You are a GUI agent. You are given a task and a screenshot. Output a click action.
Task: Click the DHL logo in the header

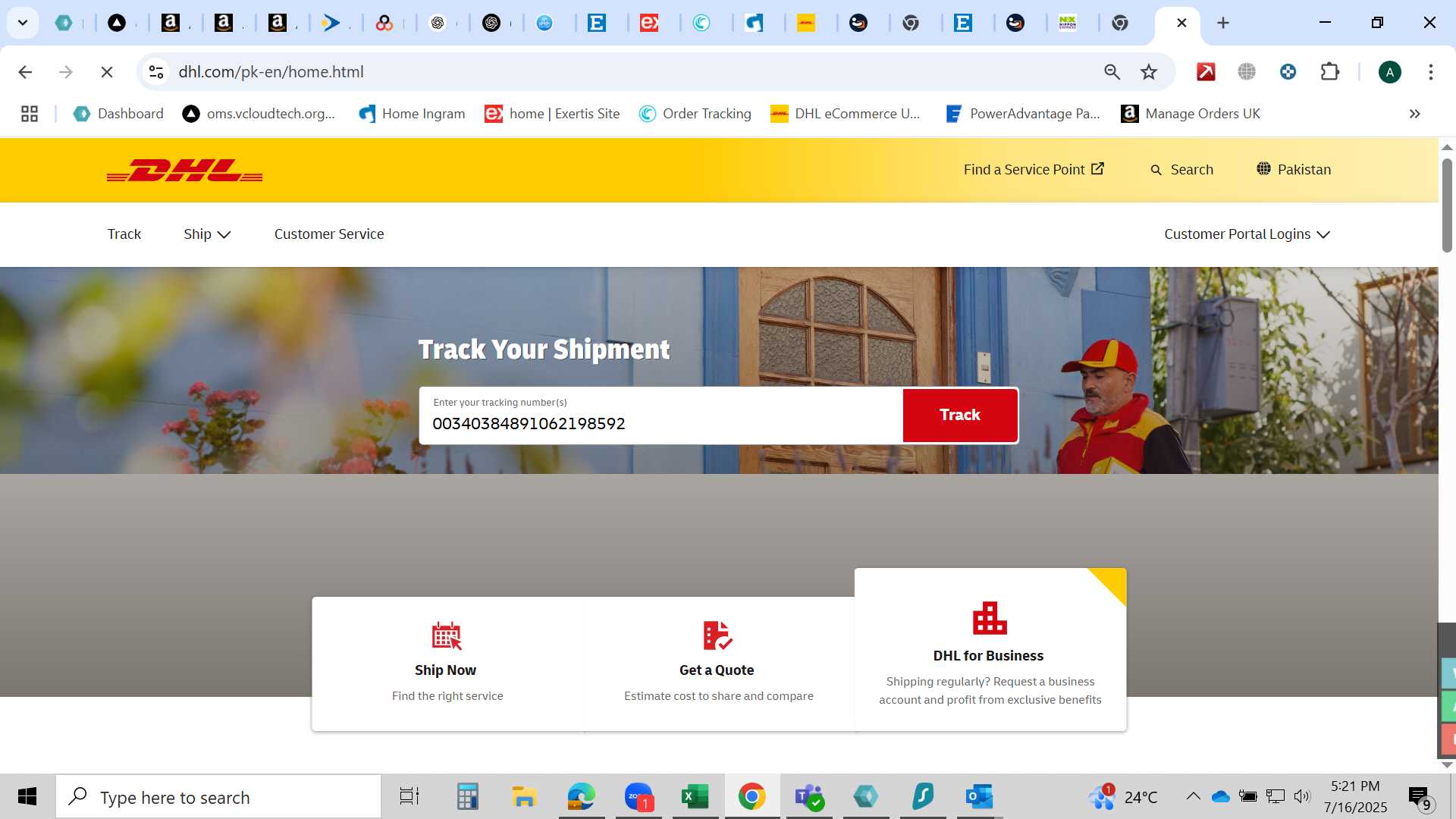coord(184,171)
